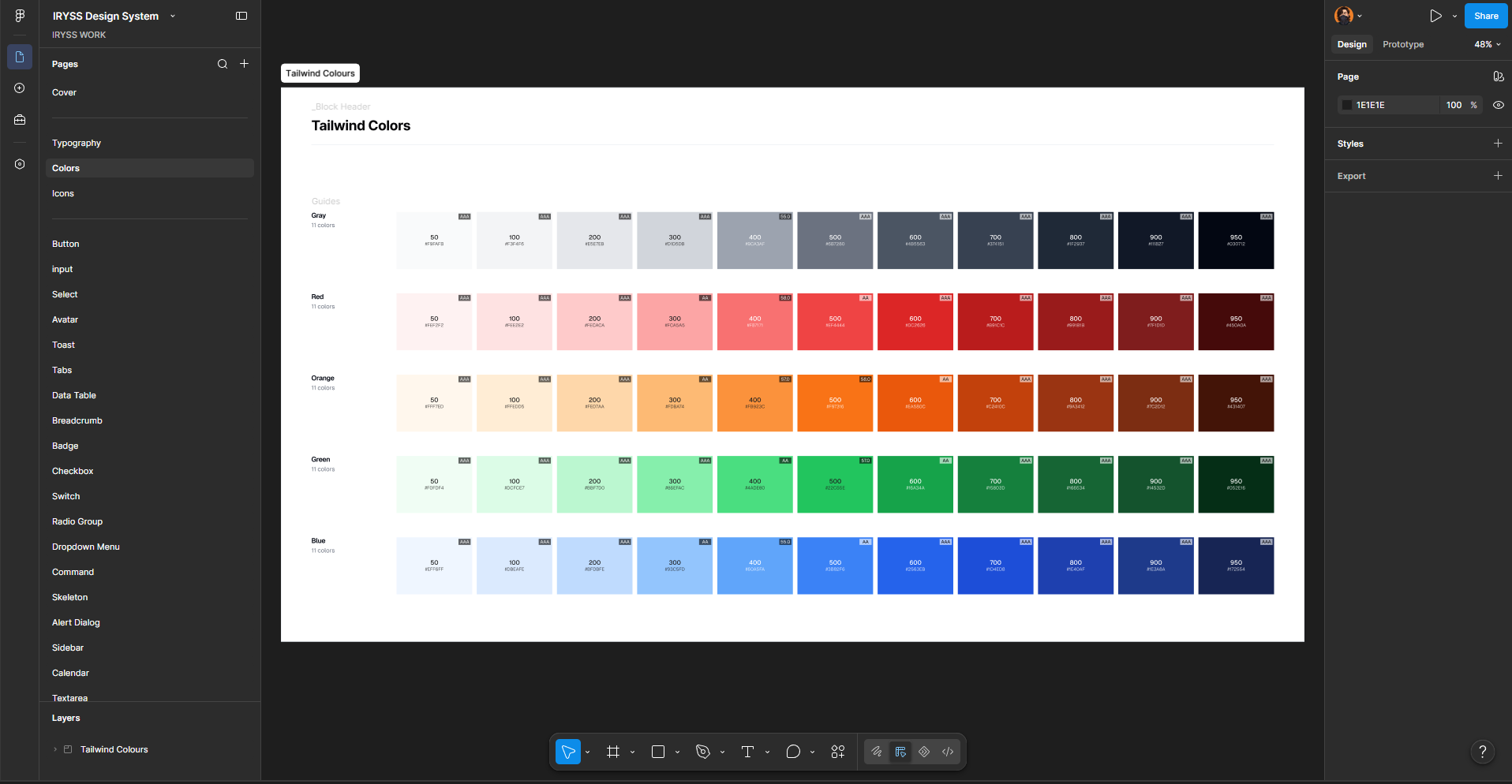Click the Tailwind Colors heading text
Viewport: 1512px width, 784px height.
(361, 125)
